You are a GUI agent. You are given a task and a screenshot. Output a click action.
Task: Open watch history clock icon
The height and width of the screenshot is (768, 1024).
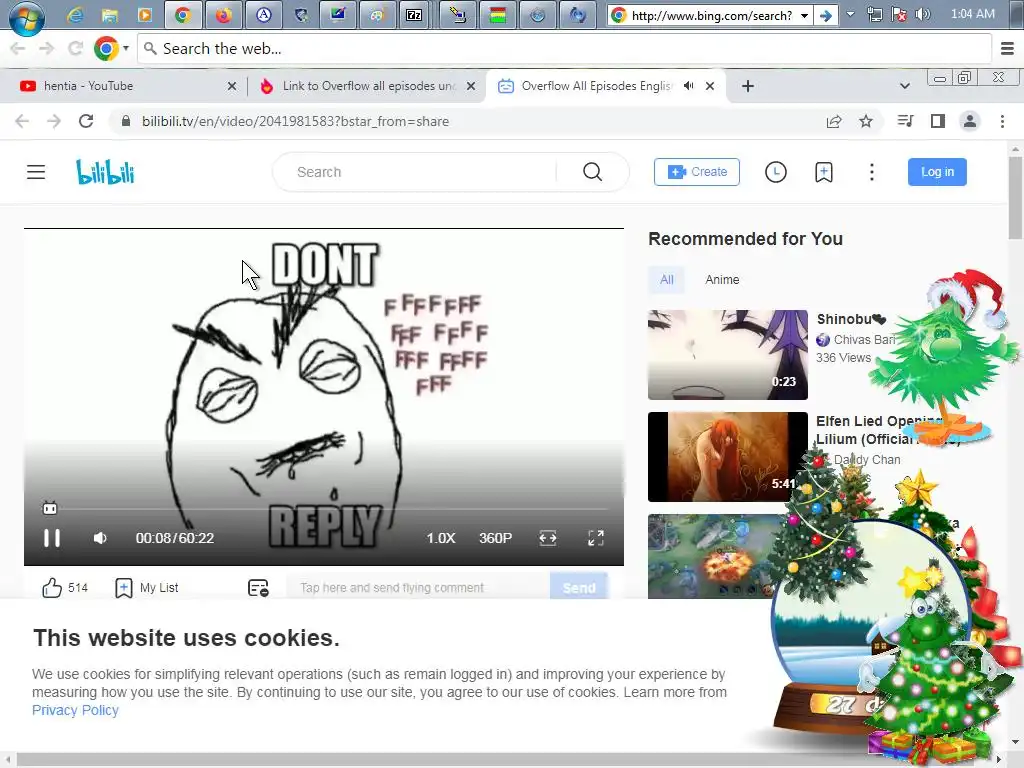tap(775, 172)
